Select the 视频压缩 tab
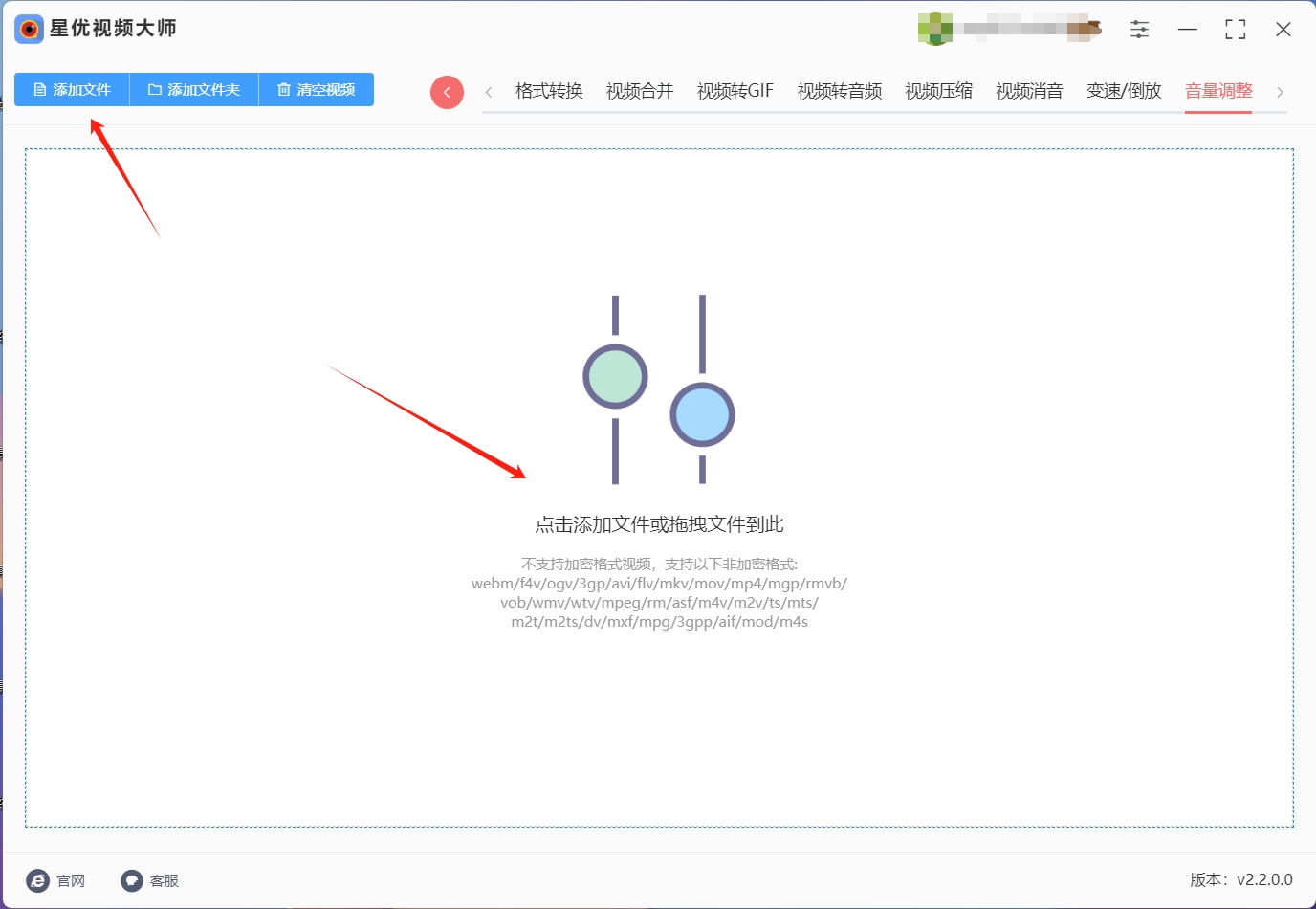1316x909 pixels. point(939,91)
